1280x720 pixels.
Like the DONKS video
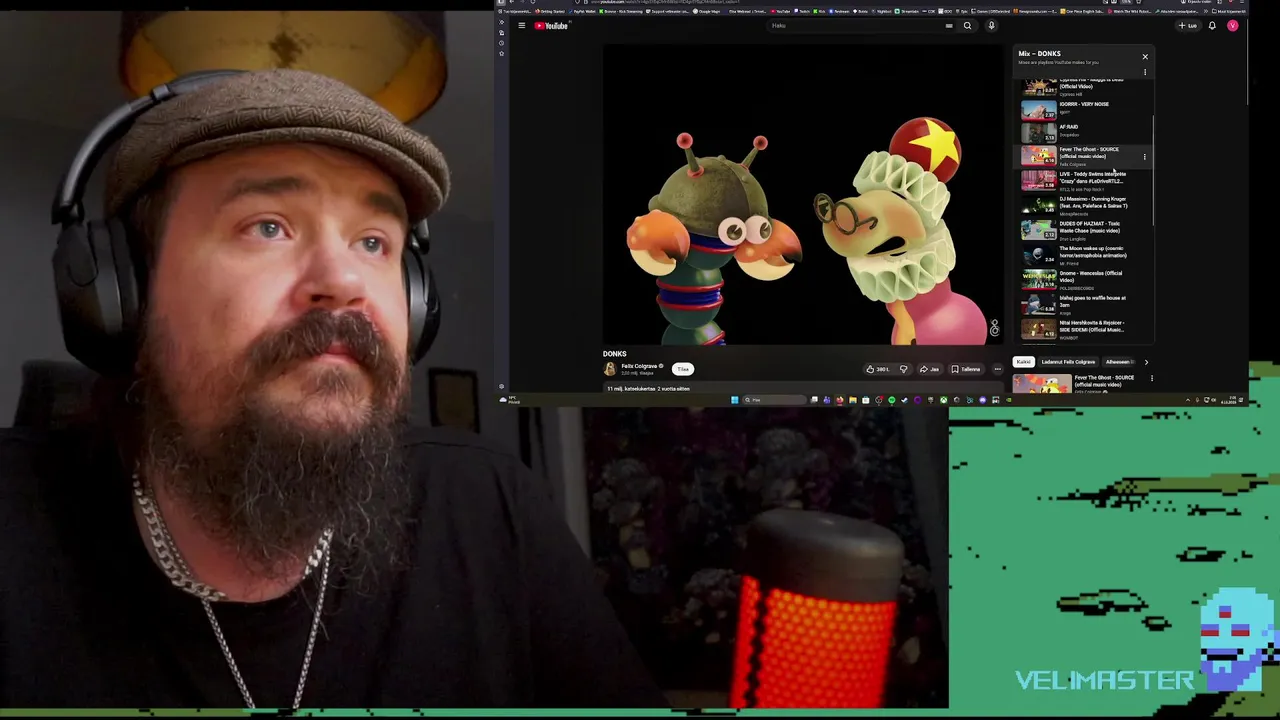[x=878, y=369]
